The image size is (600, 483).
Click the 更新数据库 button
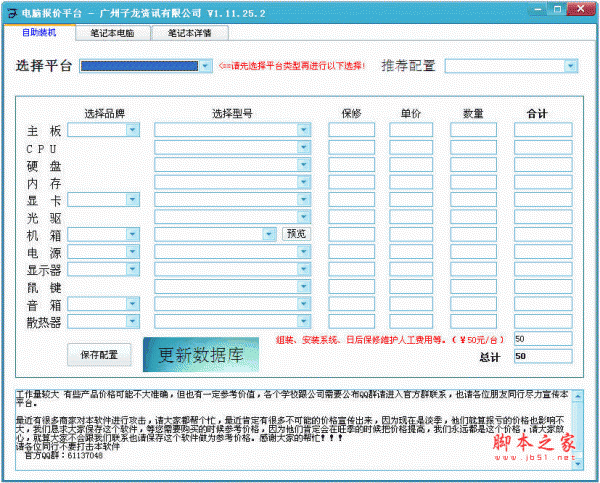tap(201, 355)
